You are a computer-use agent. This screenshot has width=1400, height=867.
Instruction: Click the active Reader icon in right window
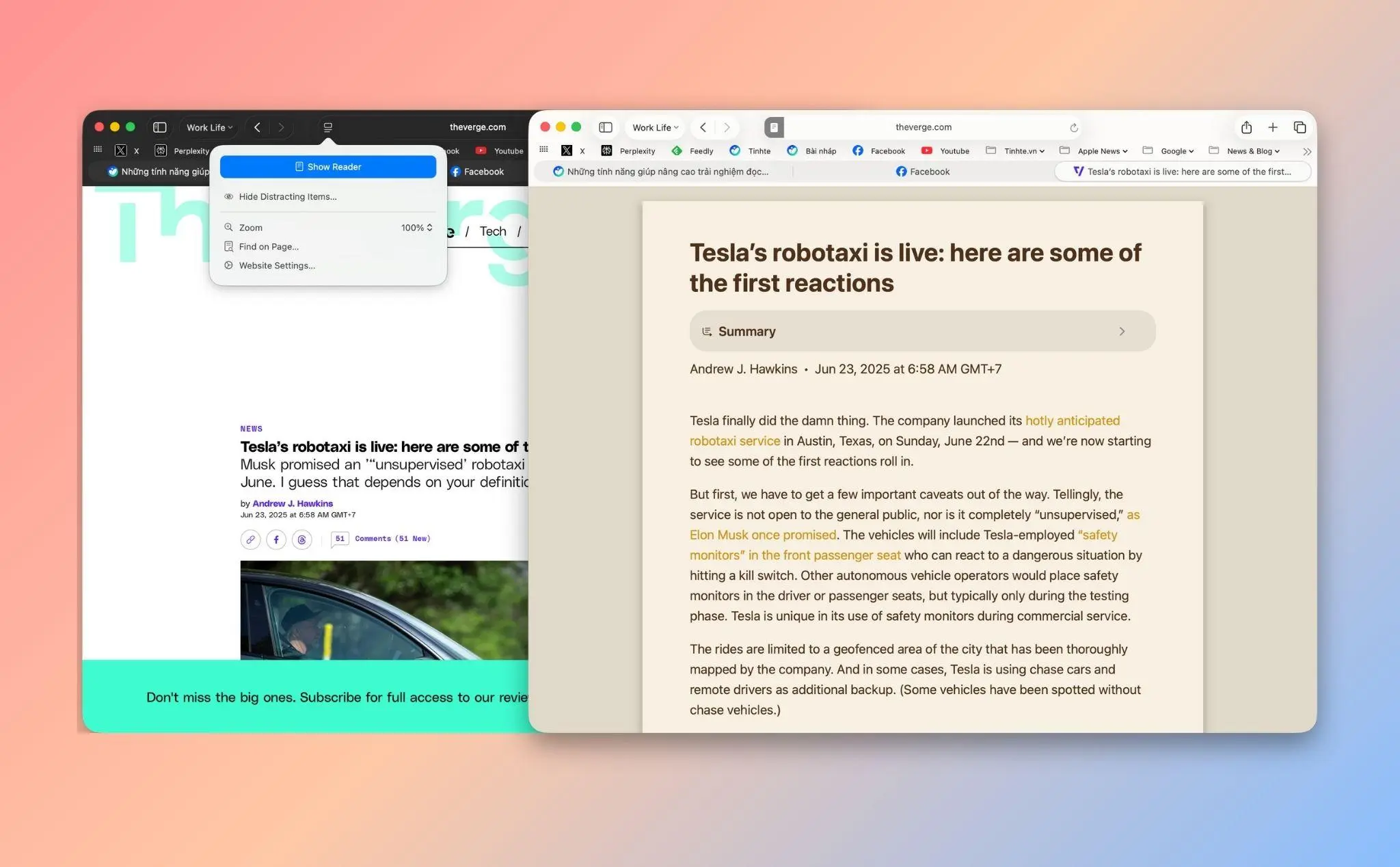774,127
